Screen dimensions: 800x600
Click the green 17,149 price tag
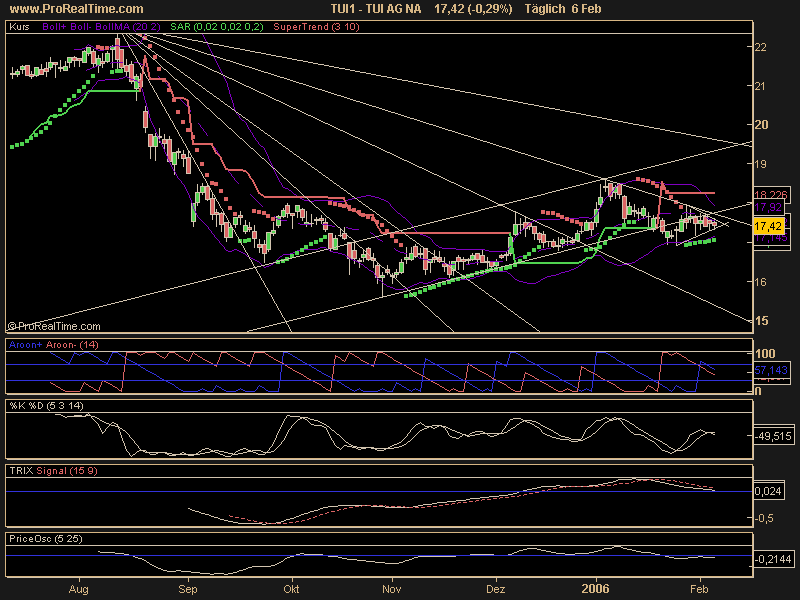coord(769,239)
